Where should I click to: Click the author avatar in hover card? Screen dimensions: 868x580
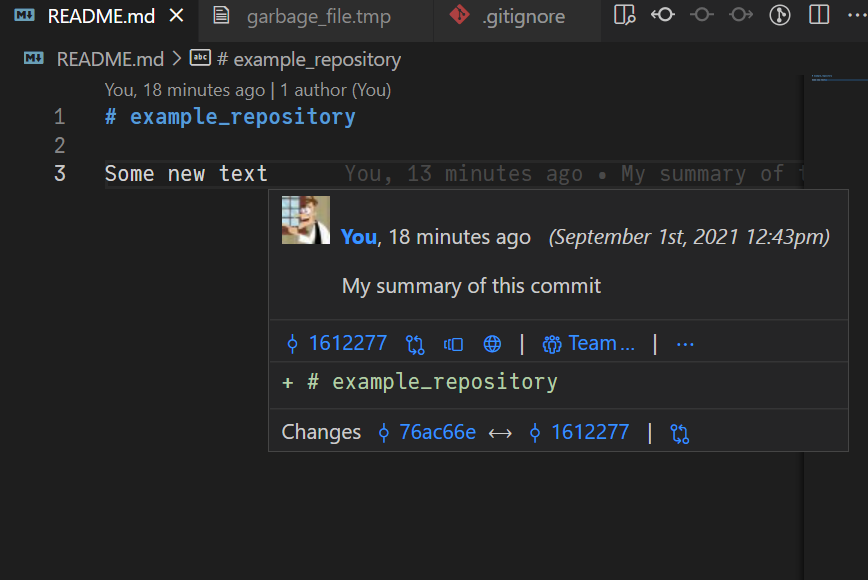(x=305, y=220)
